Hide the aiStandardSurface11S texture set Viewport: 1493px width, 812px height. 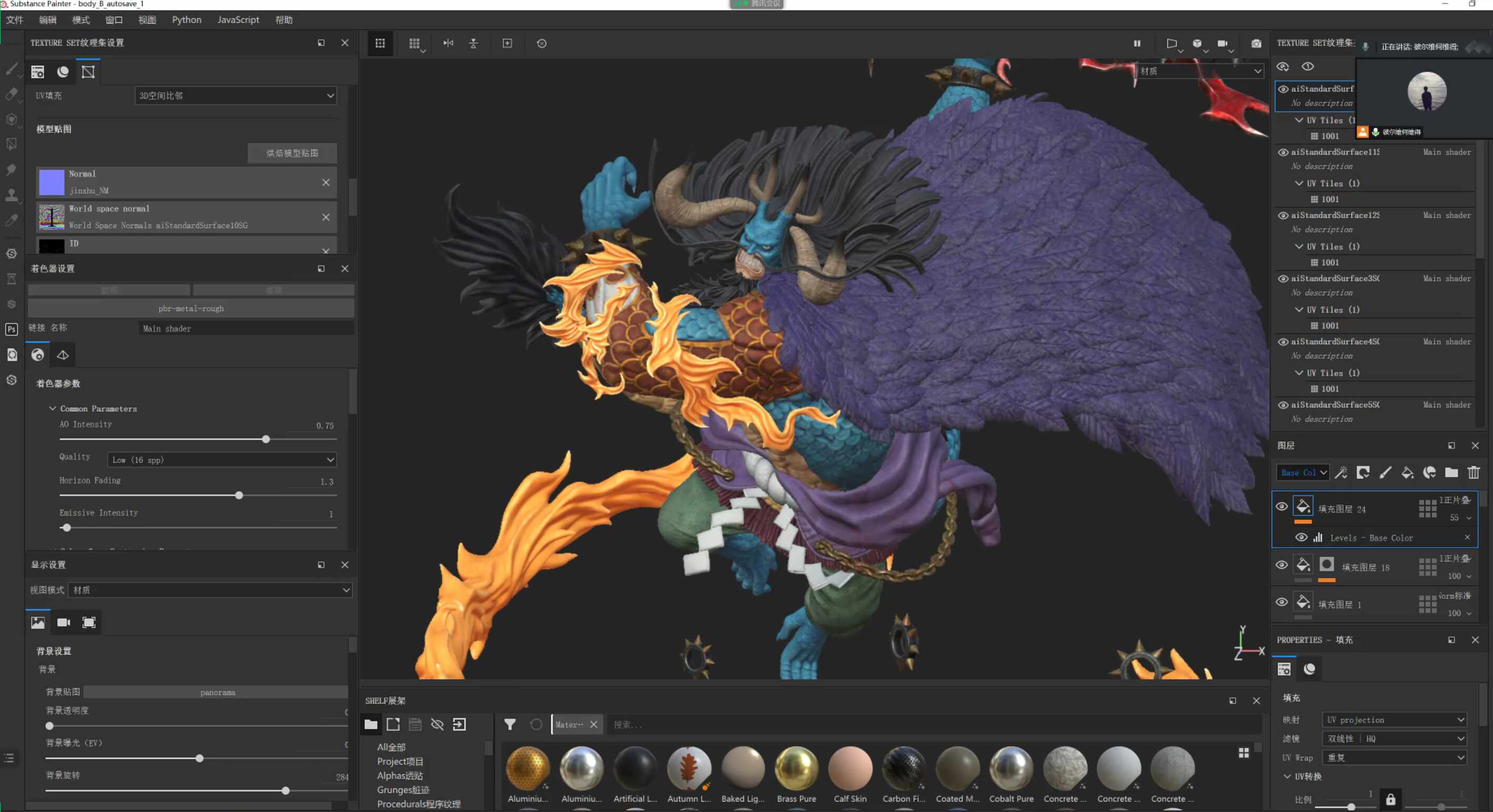pyautogui.click(x=1283, y=152)
